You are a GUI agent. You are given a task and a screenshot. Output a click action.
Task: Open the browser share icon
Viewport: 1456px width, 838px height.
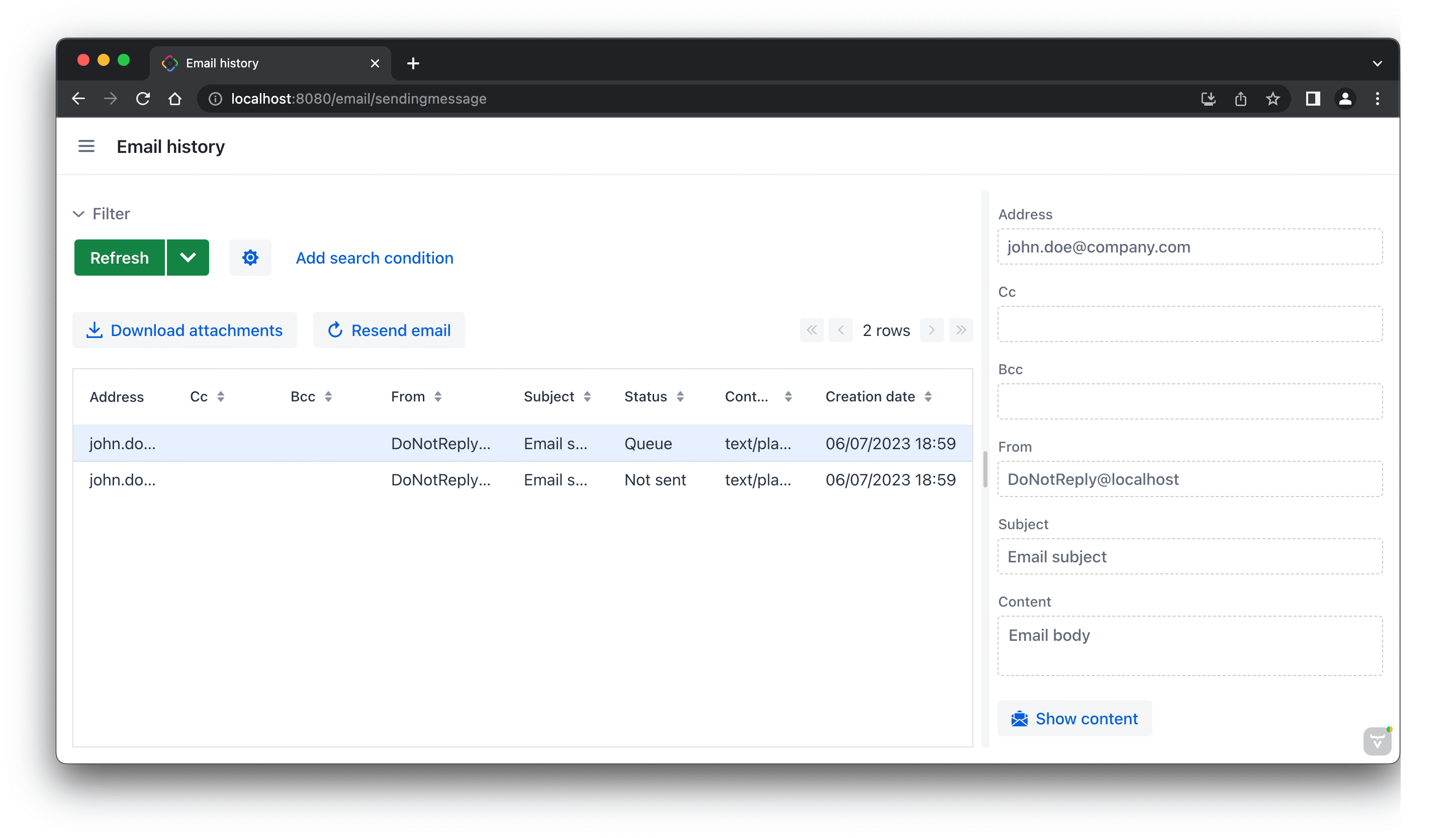[1240, 99]
